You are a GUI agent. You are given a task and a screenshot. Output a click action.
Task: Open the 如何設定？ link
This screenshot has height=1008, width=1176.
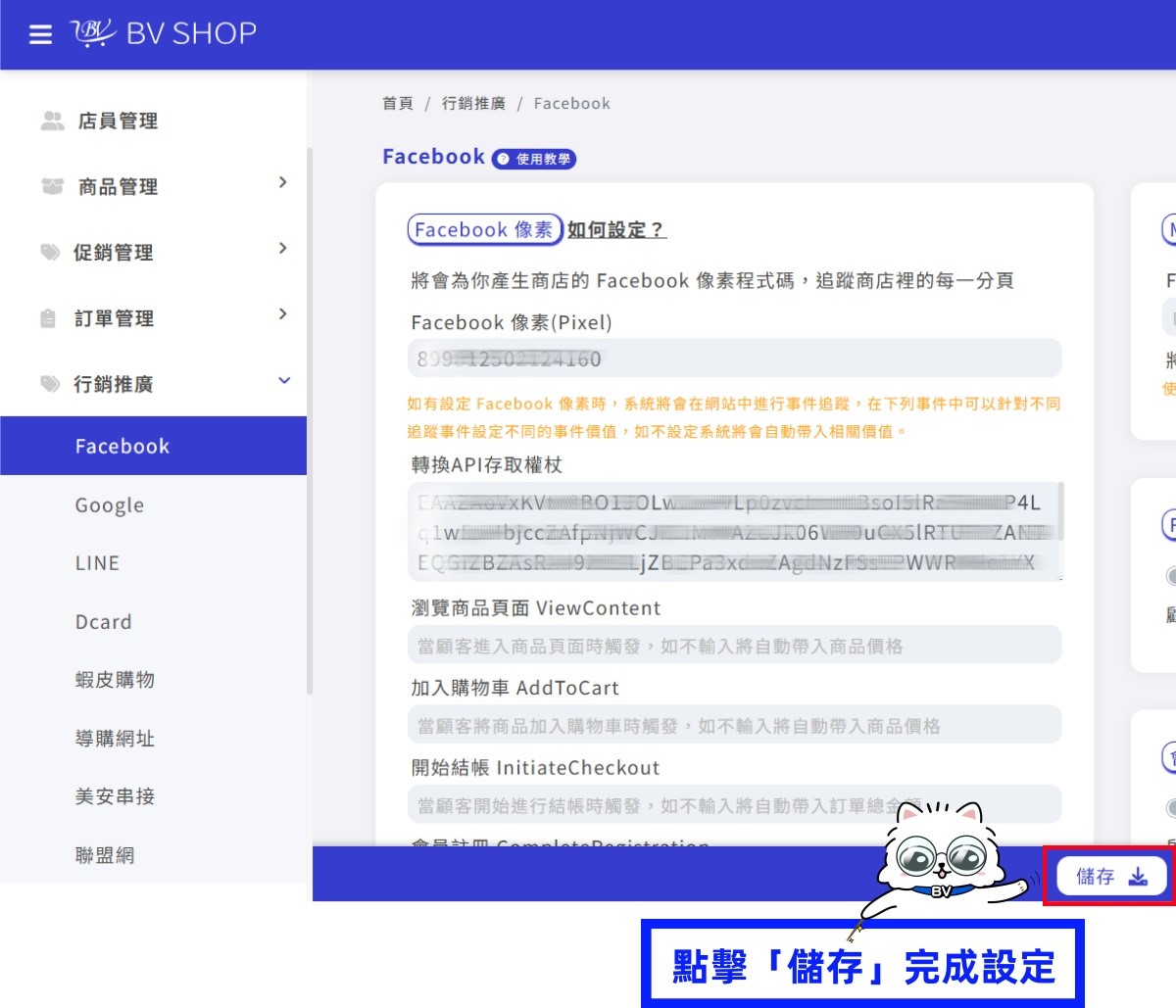616,230
